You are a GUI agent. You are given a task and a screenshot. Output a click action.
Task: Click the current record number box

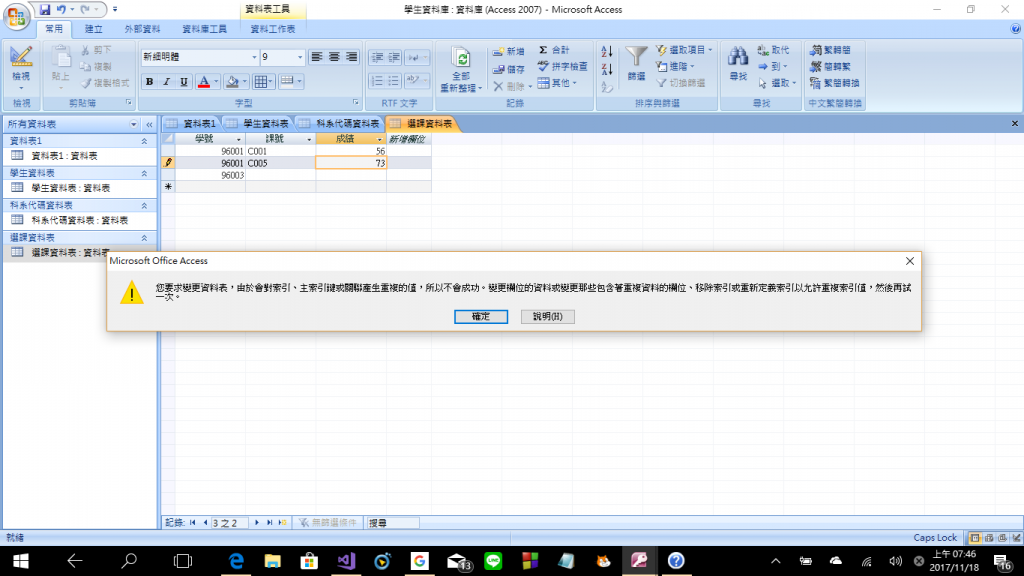tap(229, 523)
